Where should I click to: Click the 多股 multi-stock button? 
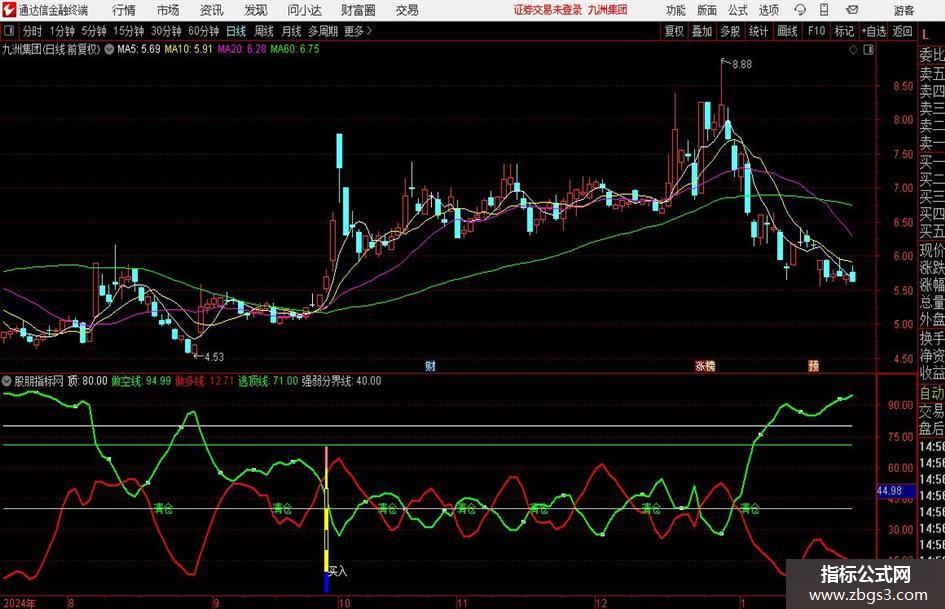pos(730,31)
